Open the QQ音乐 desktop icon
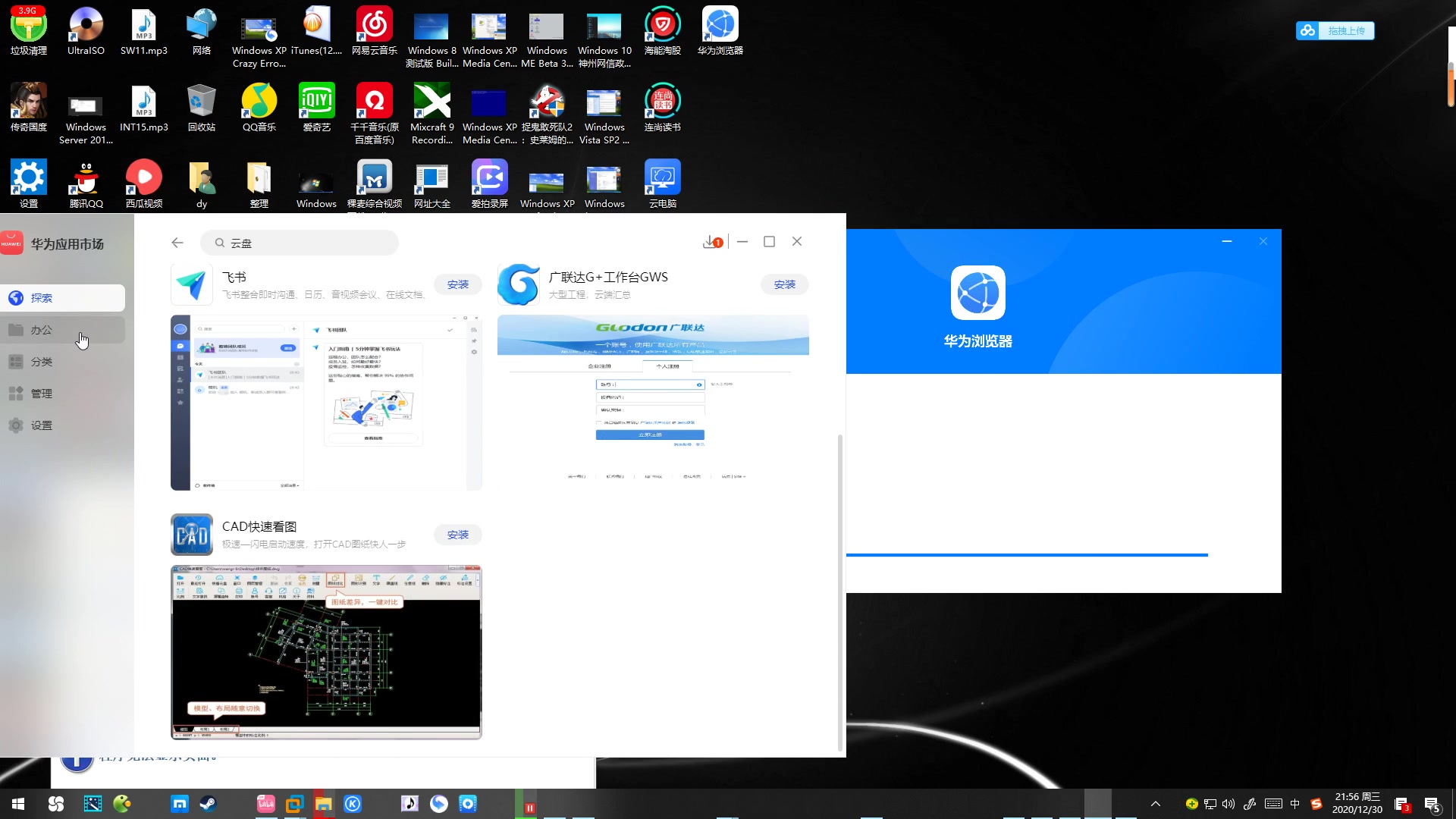 point(259,108)
